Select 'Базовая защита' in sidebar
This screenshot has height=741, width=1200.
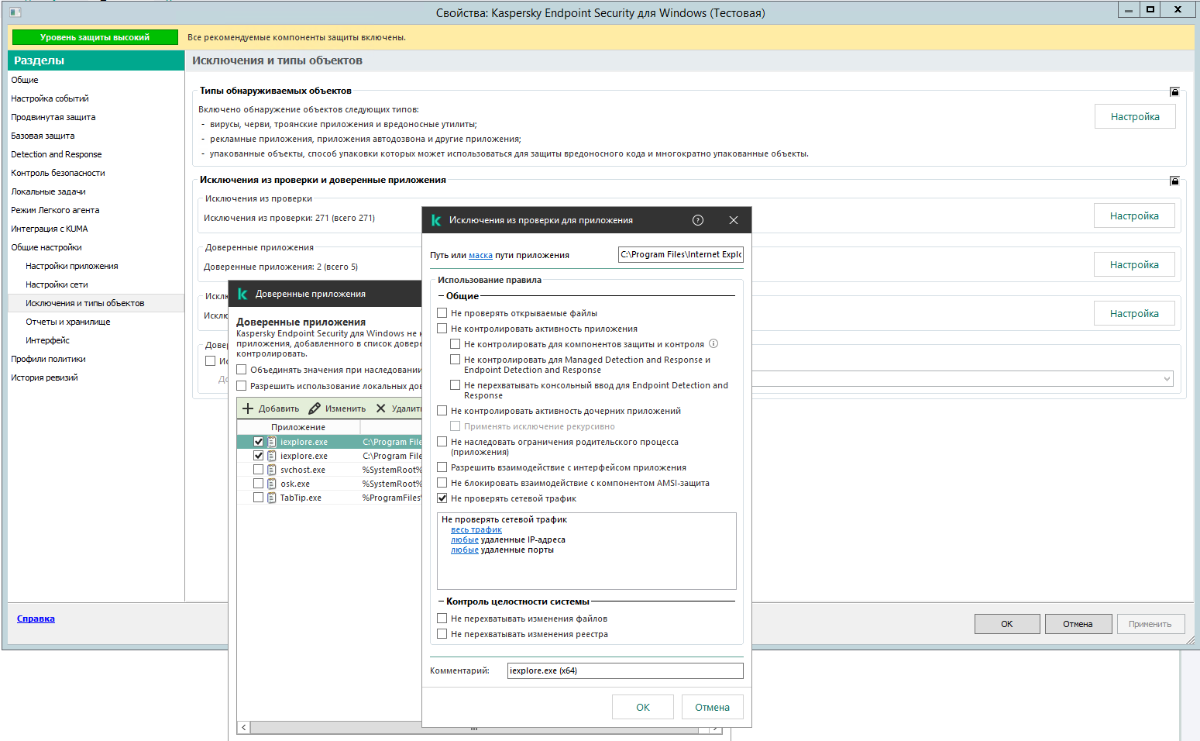click(43, 135)
